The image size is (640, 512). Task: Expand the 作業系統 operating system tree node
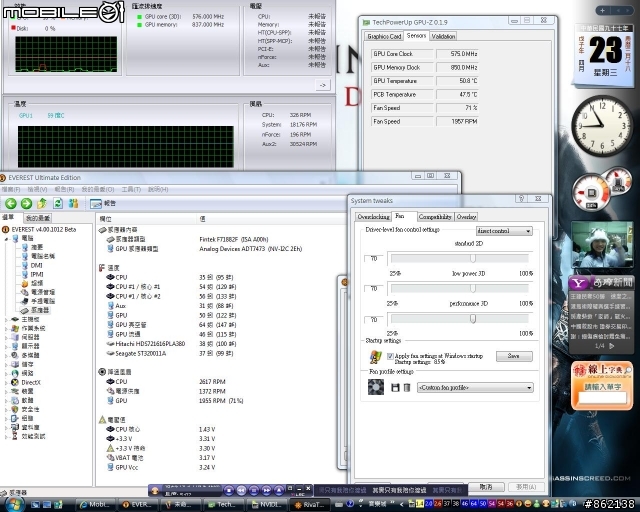tap(6, 328)
